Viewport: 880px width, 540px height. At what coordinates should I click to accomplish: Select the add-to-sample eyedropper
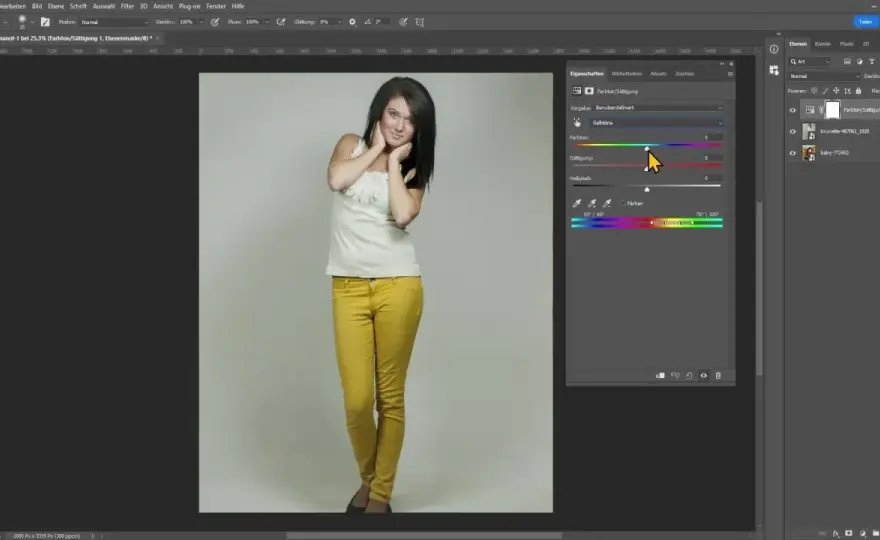pyautogui.click(x=592, y=203)
